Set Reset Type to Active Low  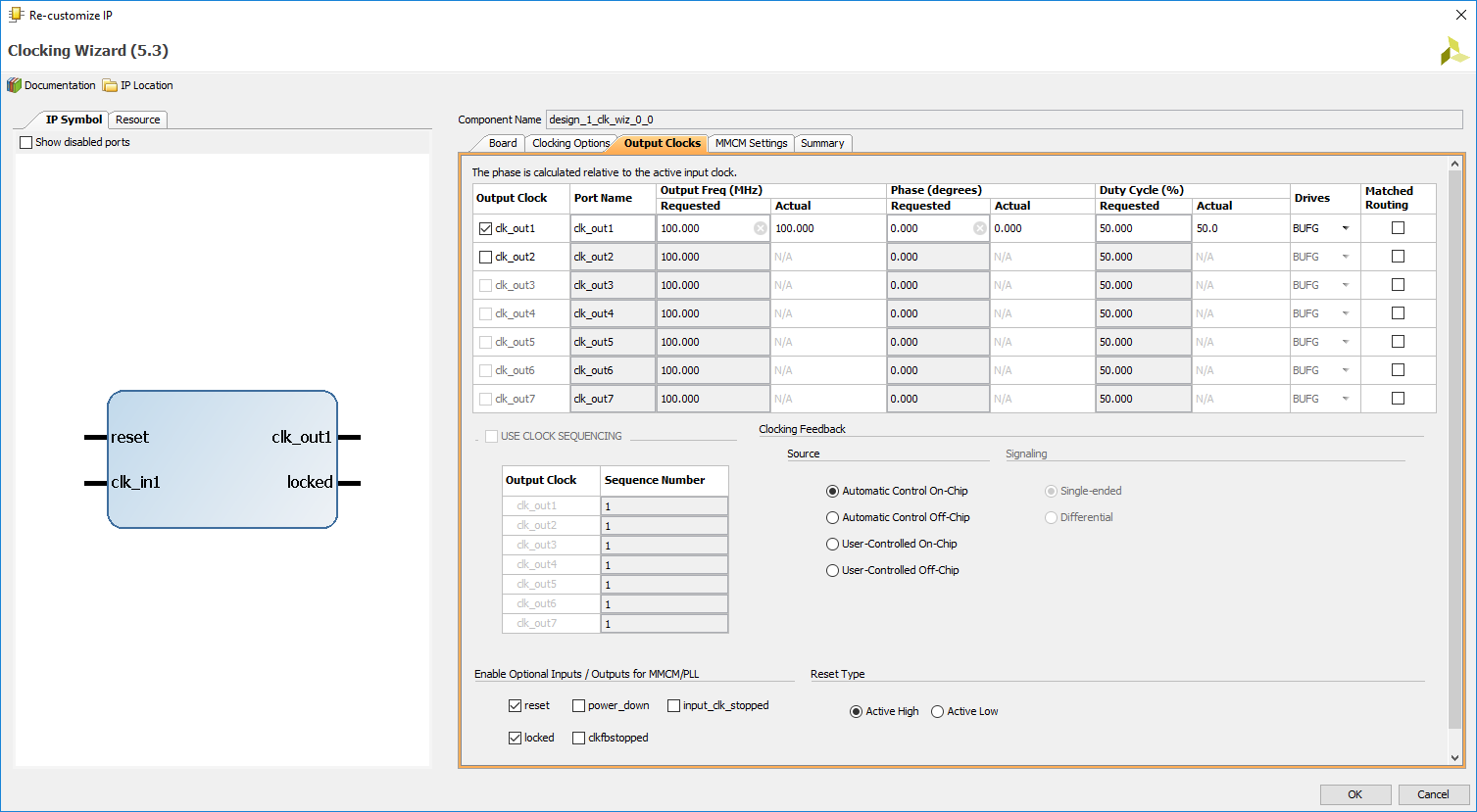pos(937,711)
